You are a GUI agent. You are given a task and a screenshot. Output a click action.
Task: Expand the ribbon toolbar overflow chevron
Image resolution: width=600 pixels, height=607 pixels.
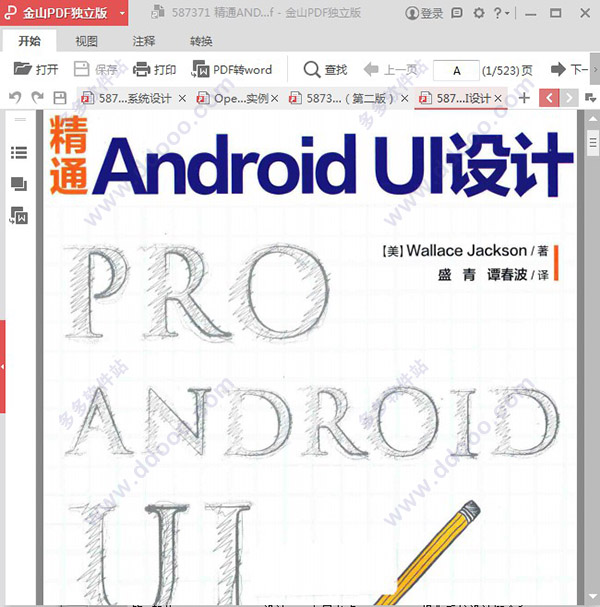595,69
